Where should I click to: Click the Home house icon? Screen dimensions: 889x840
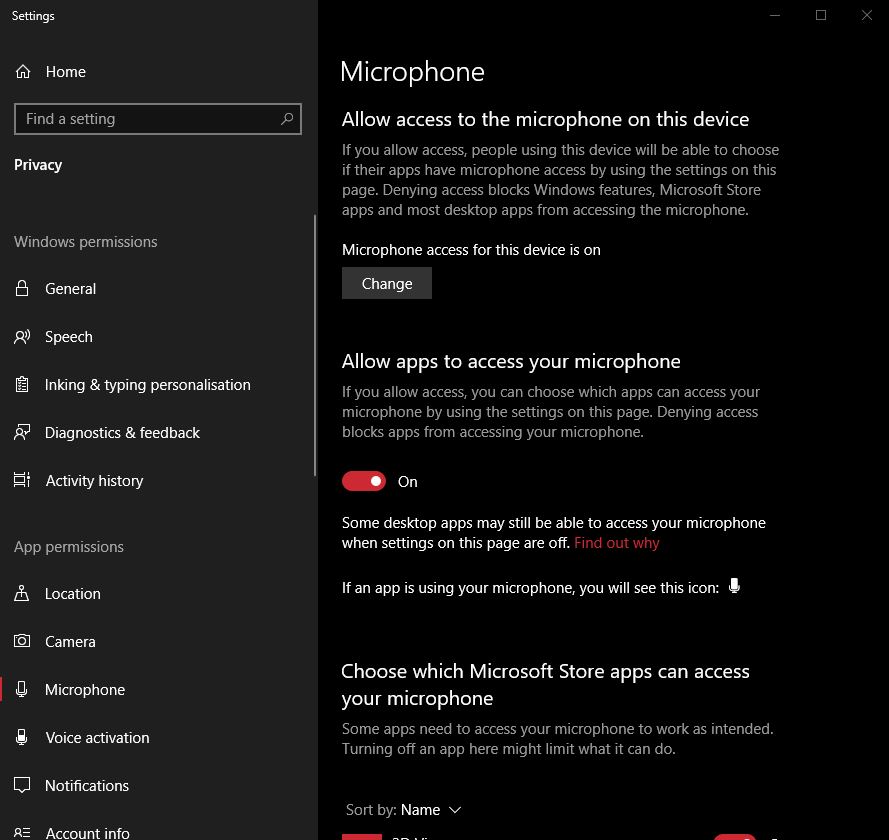pos(23,72)
